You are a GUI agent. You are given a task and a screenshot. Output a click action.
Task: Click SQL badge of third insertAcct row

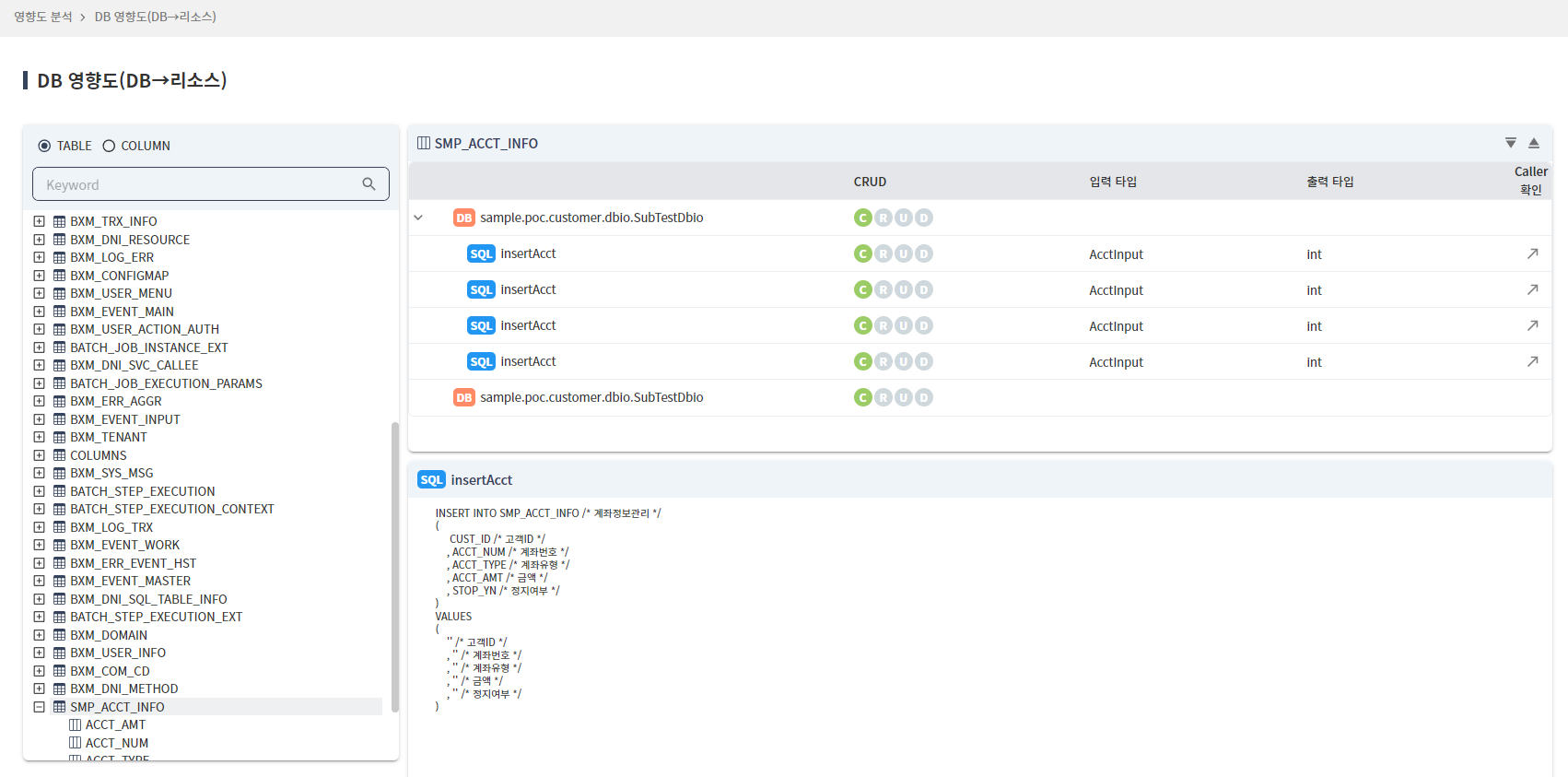point(481,325)
